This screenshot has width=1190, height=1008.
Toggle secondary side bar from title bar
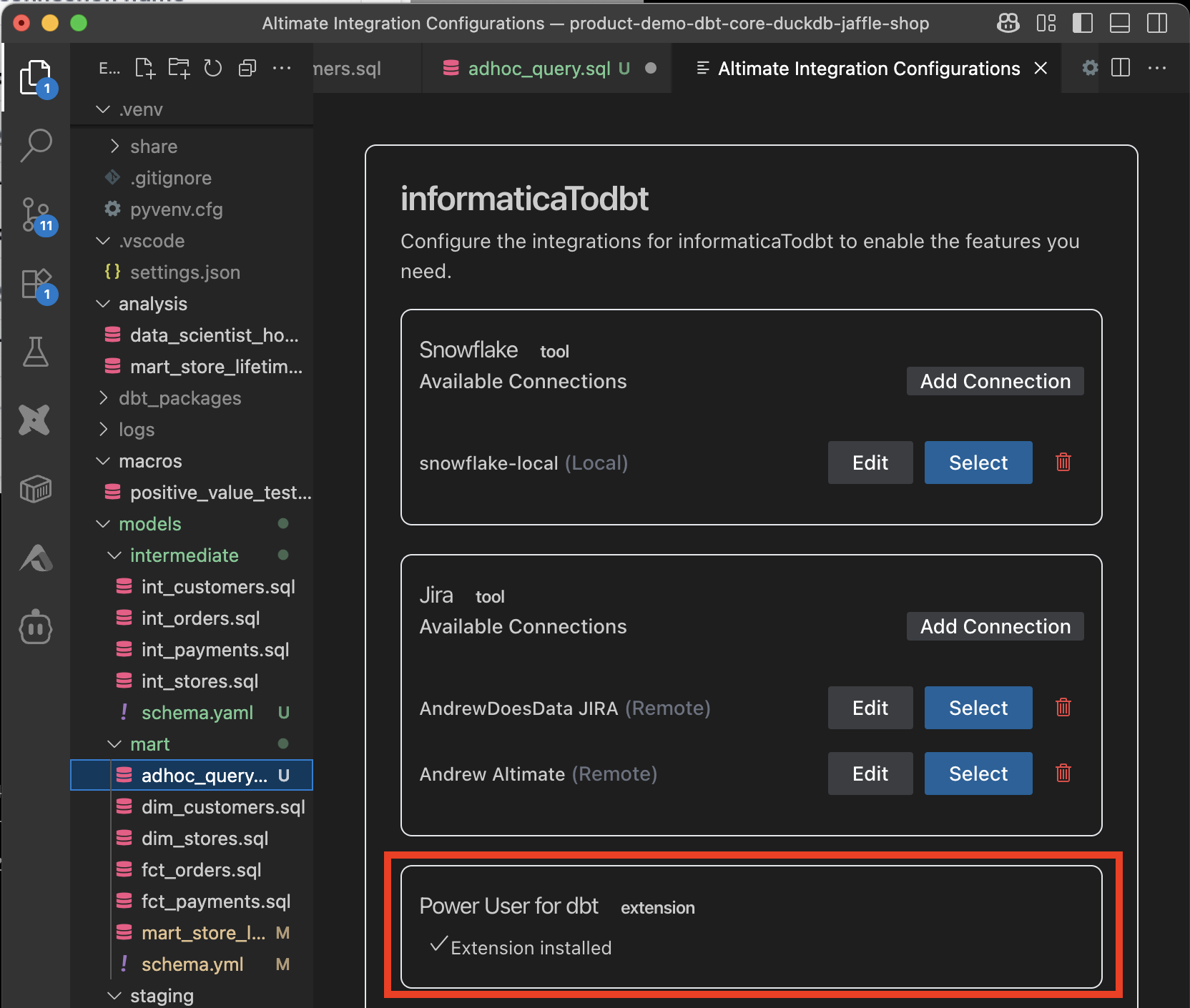1157,23
